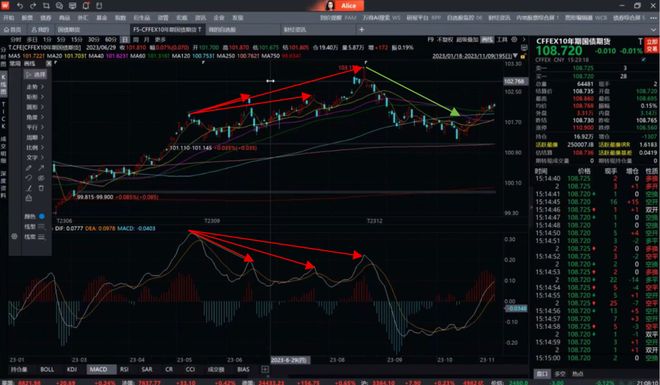Expand the 周期 drawing tools submenu

[35, 137]
